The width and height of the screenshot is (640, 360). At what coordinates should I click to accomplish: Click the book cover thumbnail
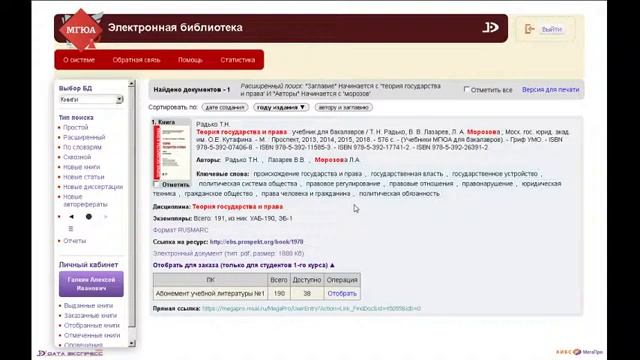pos(171,152)
